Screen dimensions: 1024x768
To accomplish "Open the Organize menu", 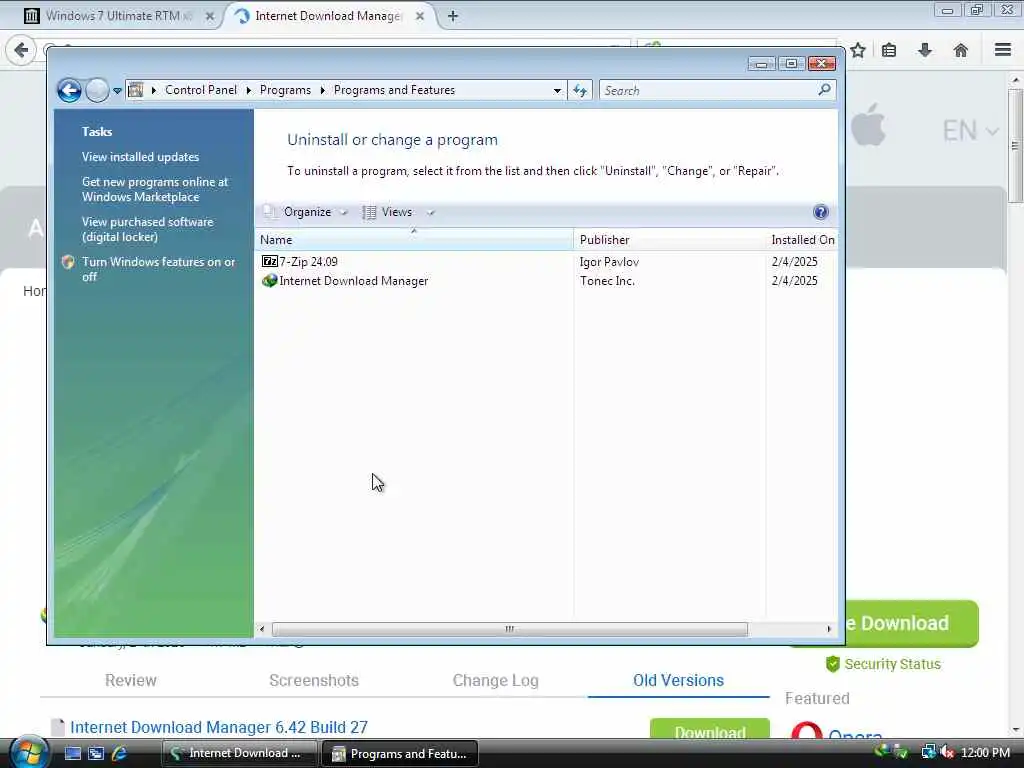I will click(x=306, y=212).
